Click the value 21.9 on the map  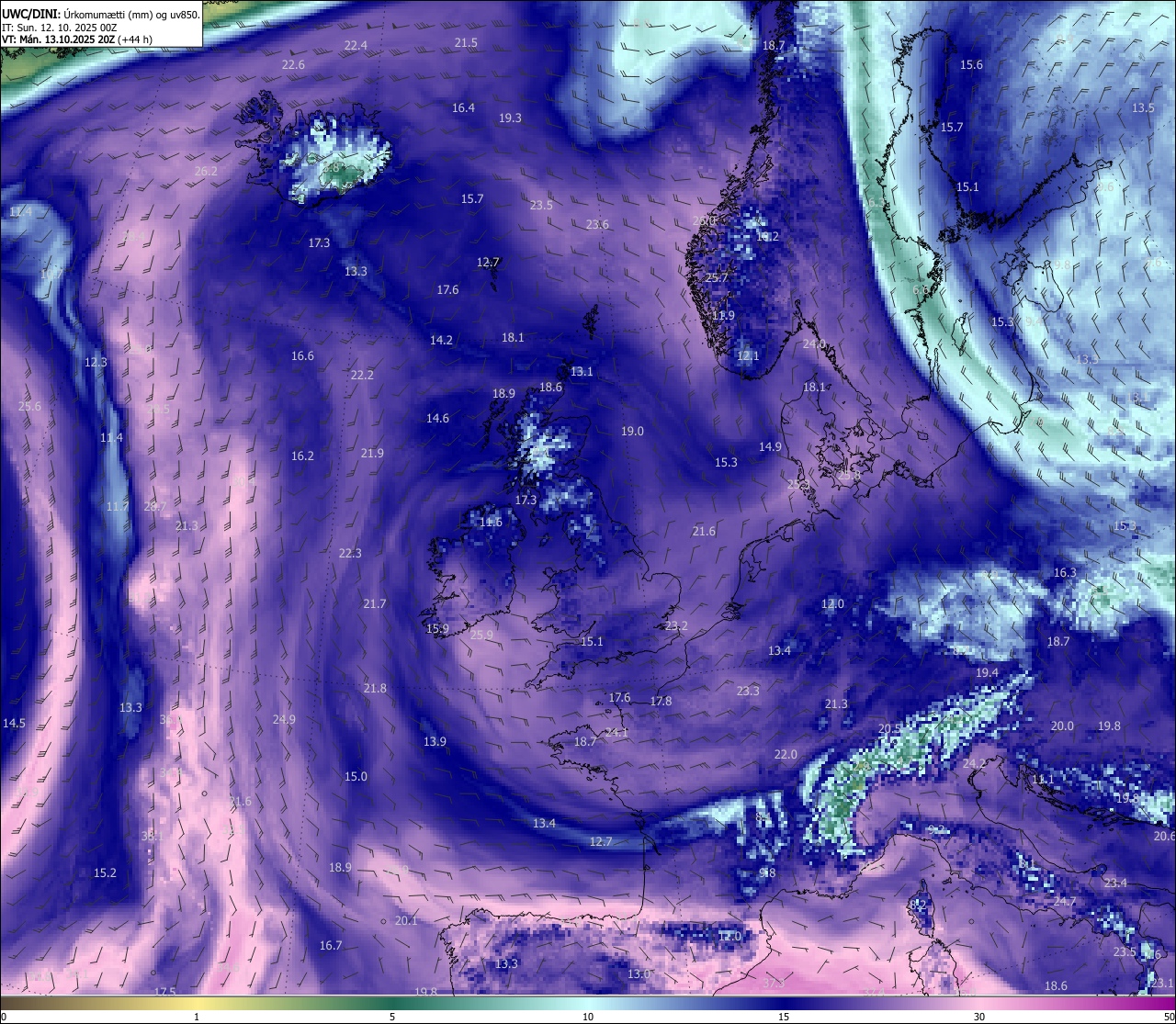[372, 453]
